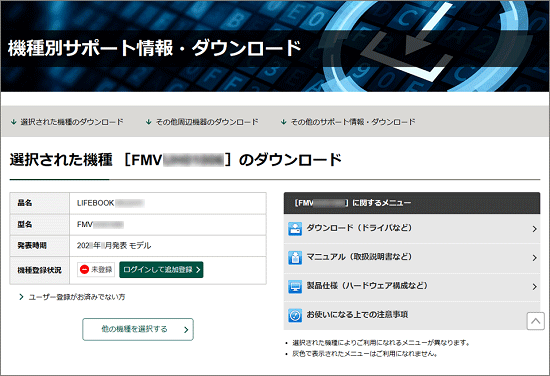Click arrow before その他周辺機器のダウンロード
The height and width of the screenshot is (376, 550).
pos(148,122)
